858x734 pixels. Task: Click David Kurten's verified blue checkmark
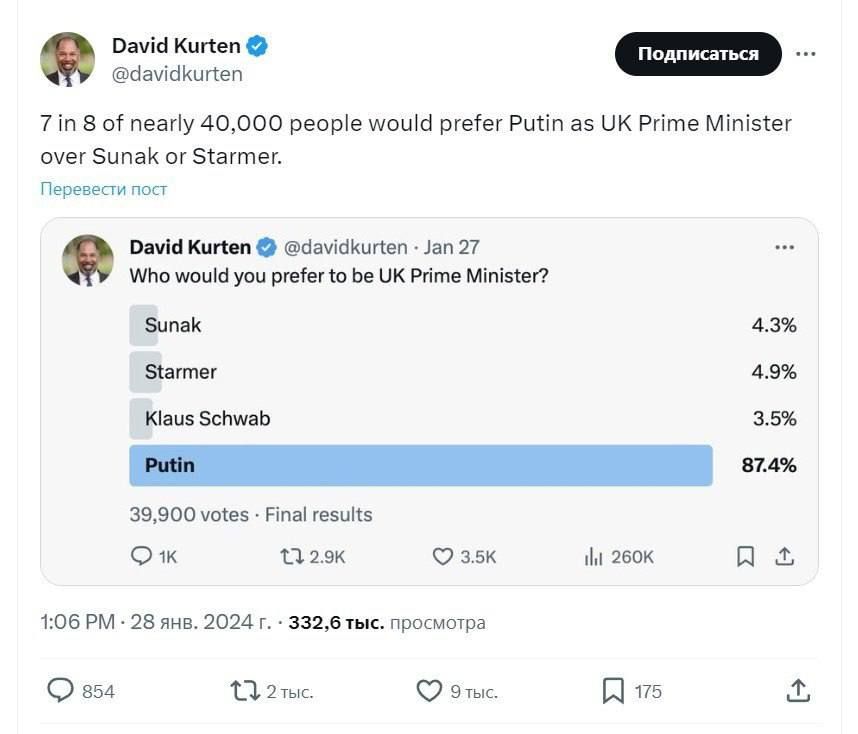(x=258, y=45)
